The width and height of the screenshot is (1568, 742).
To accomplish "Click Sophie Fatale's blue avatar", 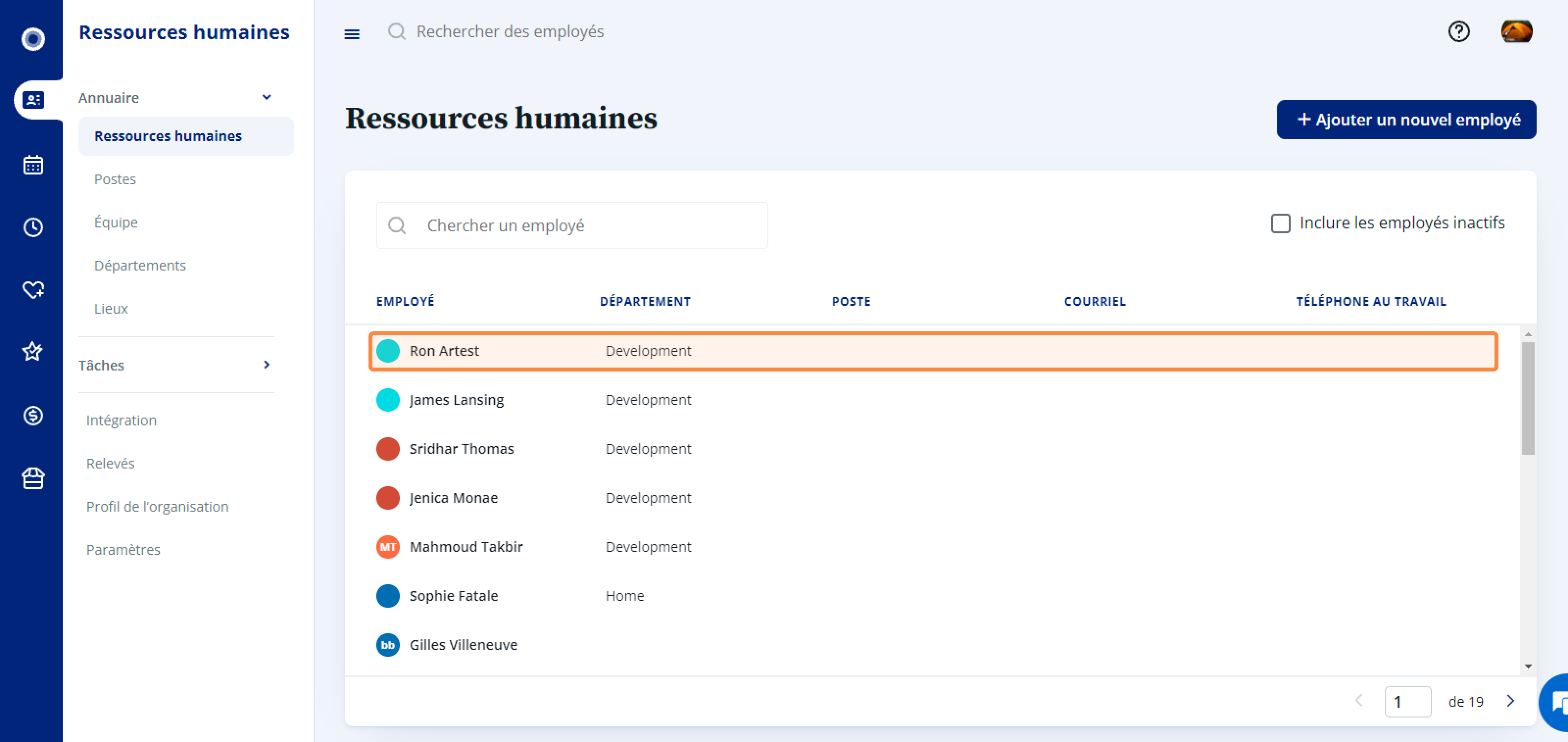I will tap(388, 596).
